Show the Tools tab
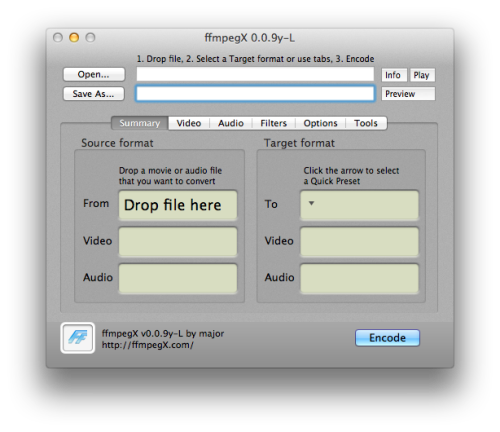The width and height of the screenshot is (500, 432). click(x=366, y=123)
